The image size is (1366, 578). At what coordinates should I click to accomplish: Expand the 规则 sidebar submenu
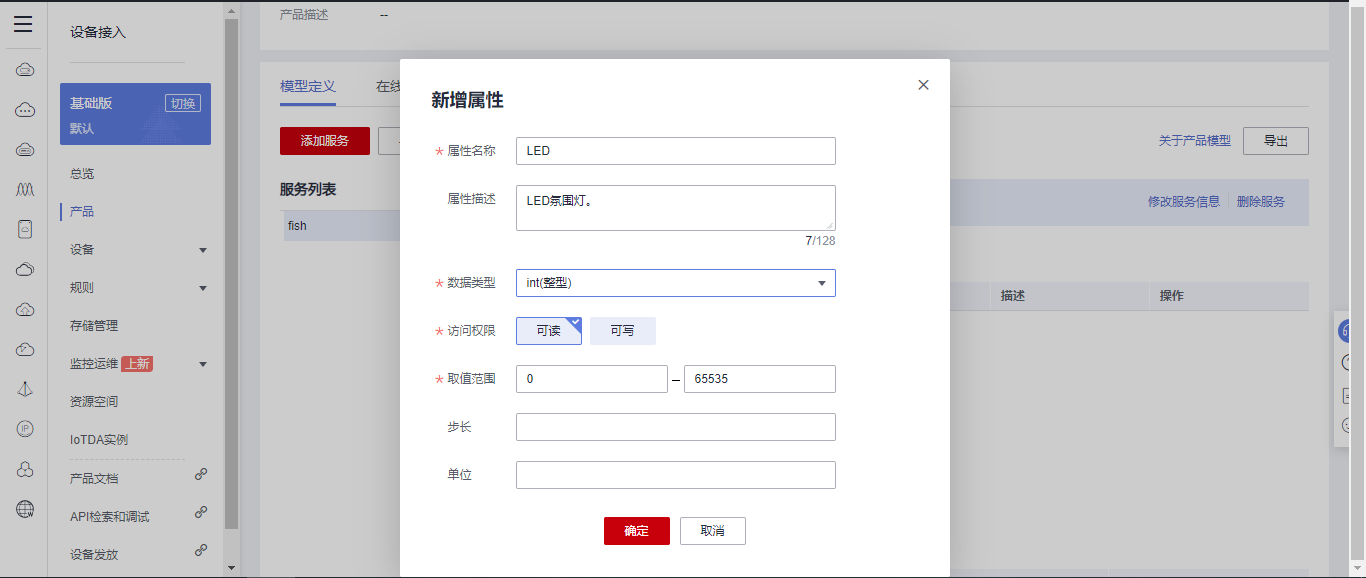[203, 288]
